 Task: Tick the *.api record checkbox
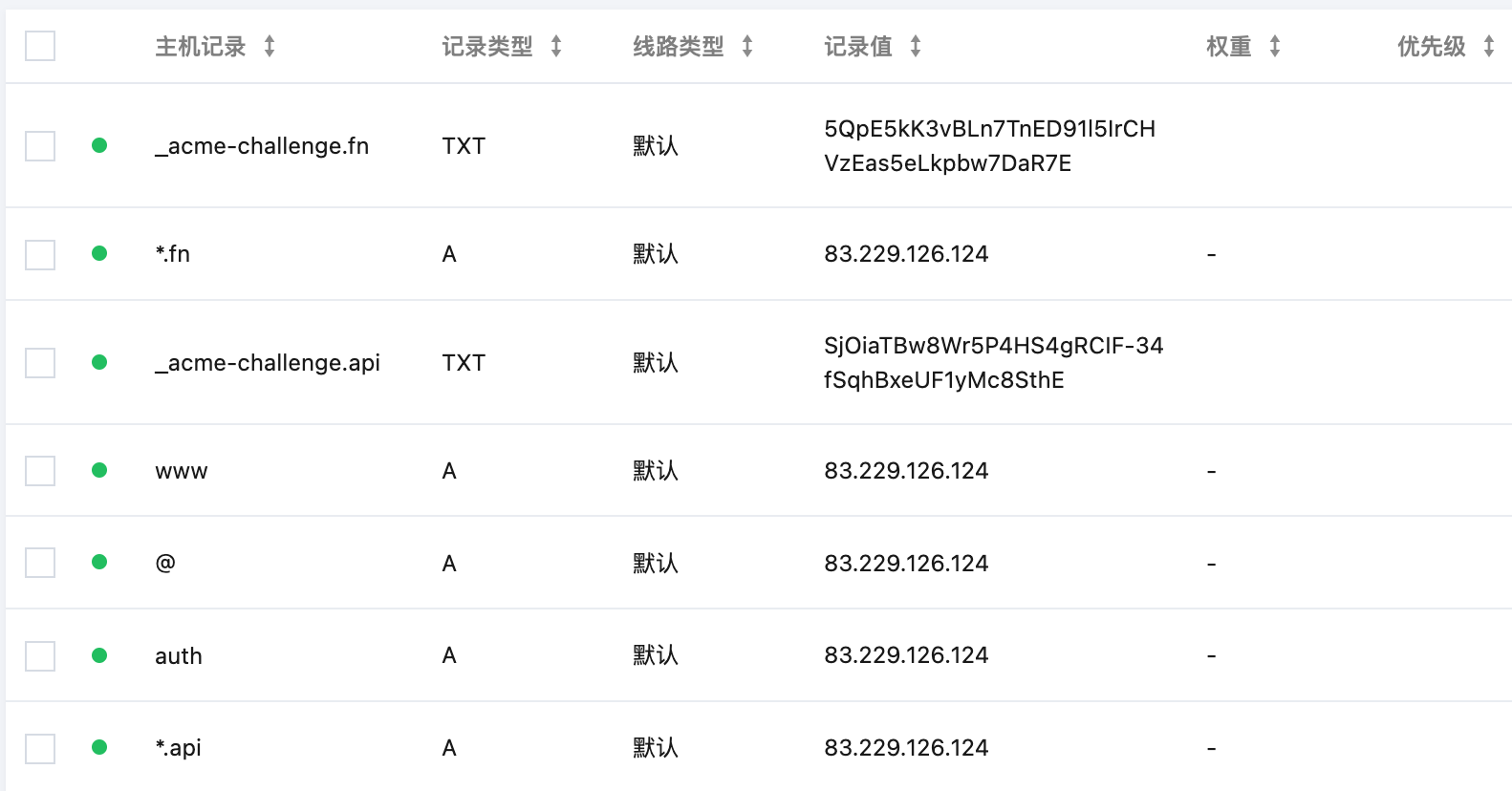tap(40, 748)
